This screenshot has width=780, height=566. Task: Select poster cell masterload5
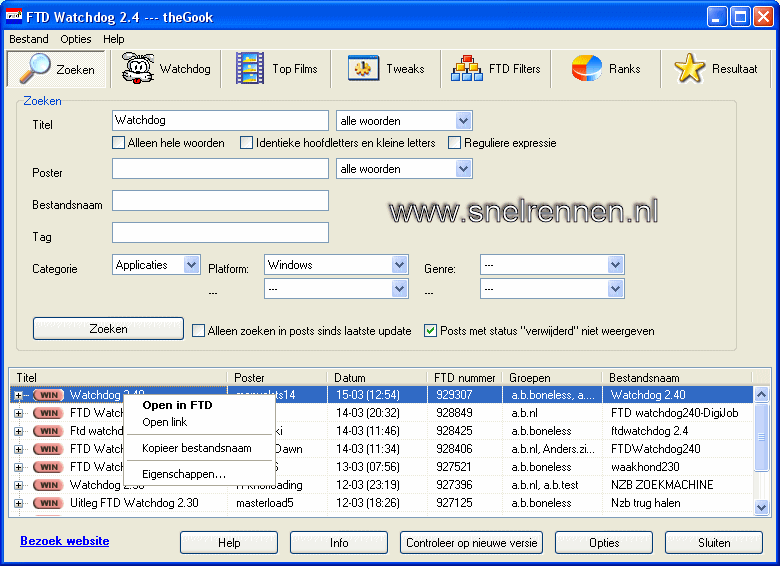pyautogui.click(x=265, y=503)
